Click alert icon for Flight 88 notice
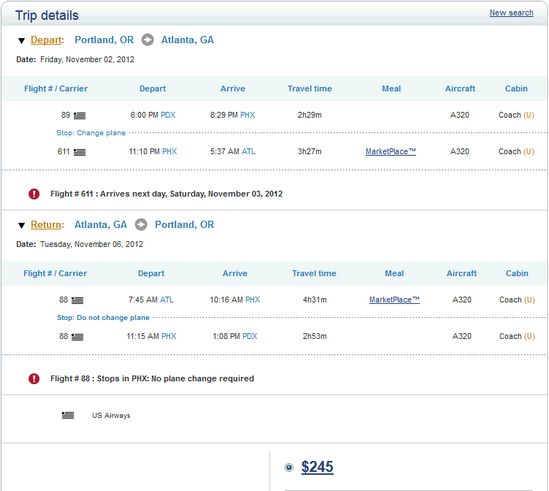Screen dimensions: 549x491 click(34, 379)
